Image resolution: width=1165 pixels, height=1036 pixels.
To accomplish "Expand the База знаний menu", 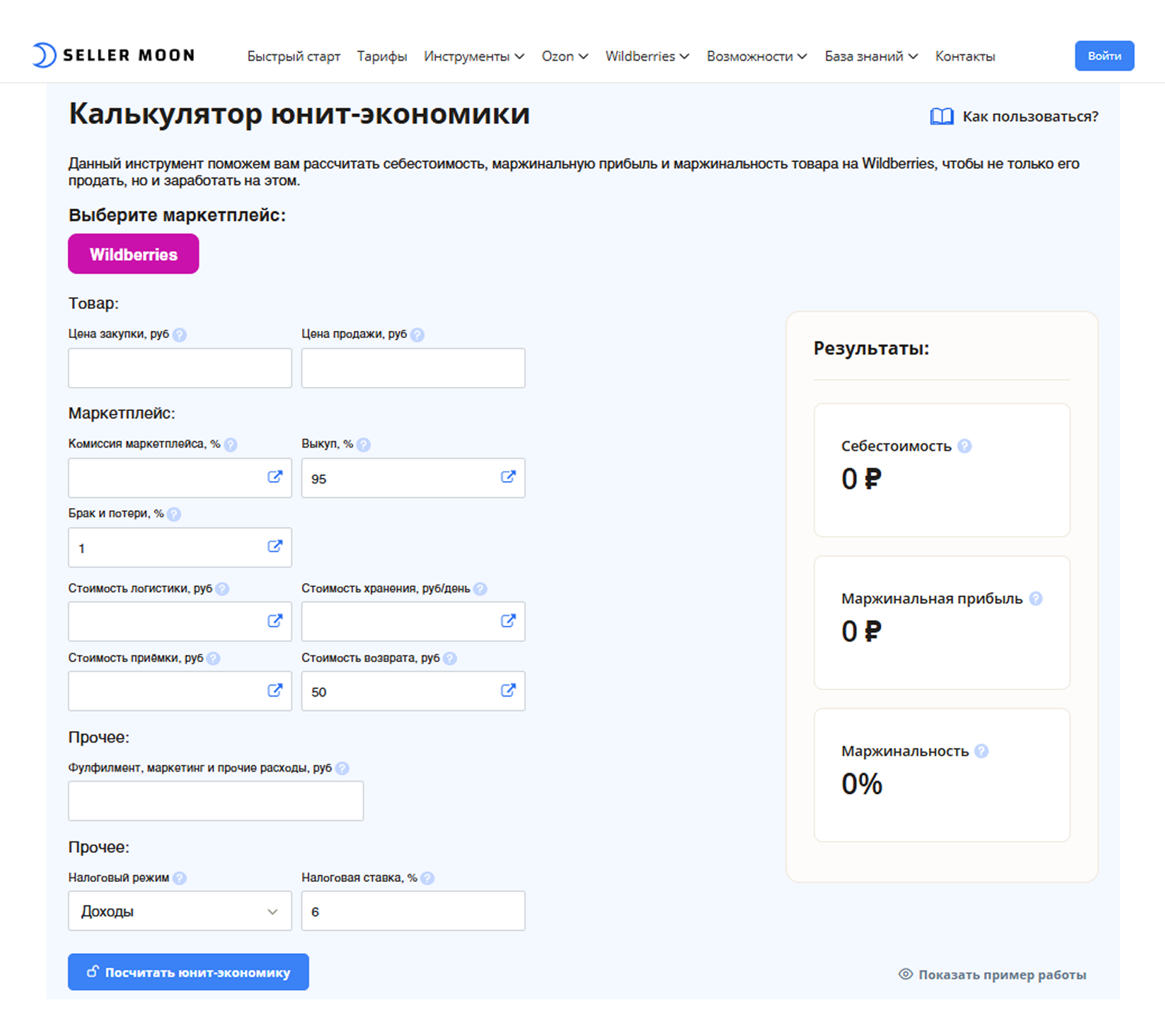I will tap(871, 56).
